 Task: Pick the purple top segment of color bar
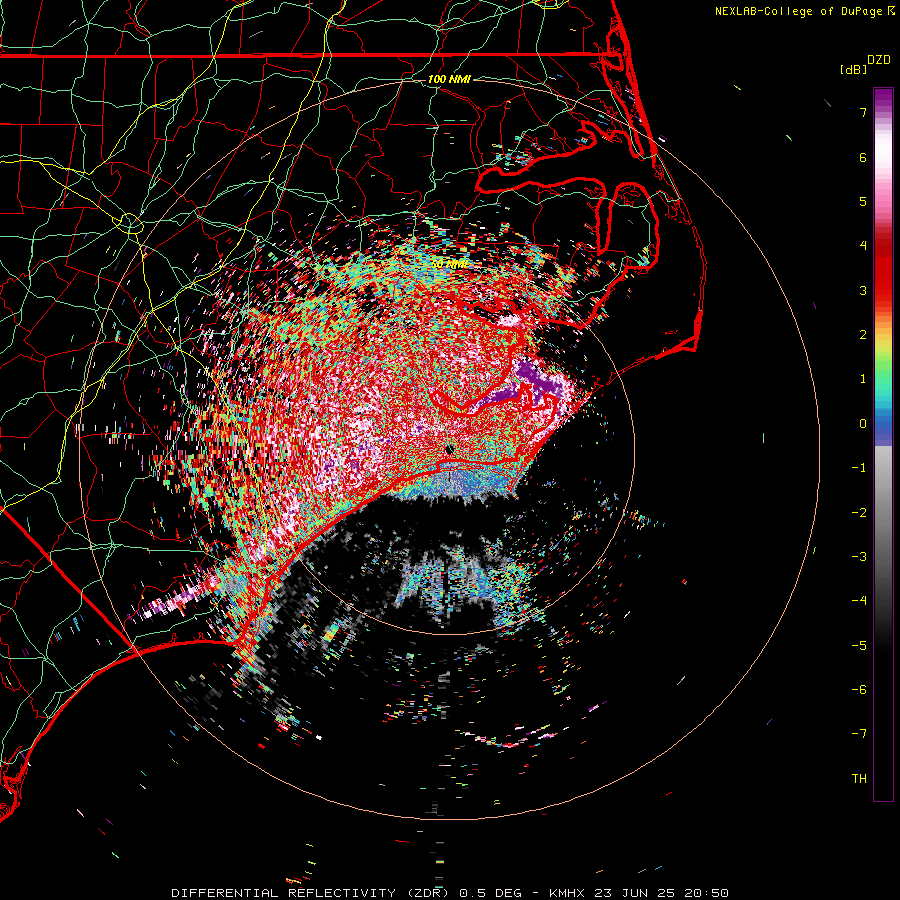point(883,99)
